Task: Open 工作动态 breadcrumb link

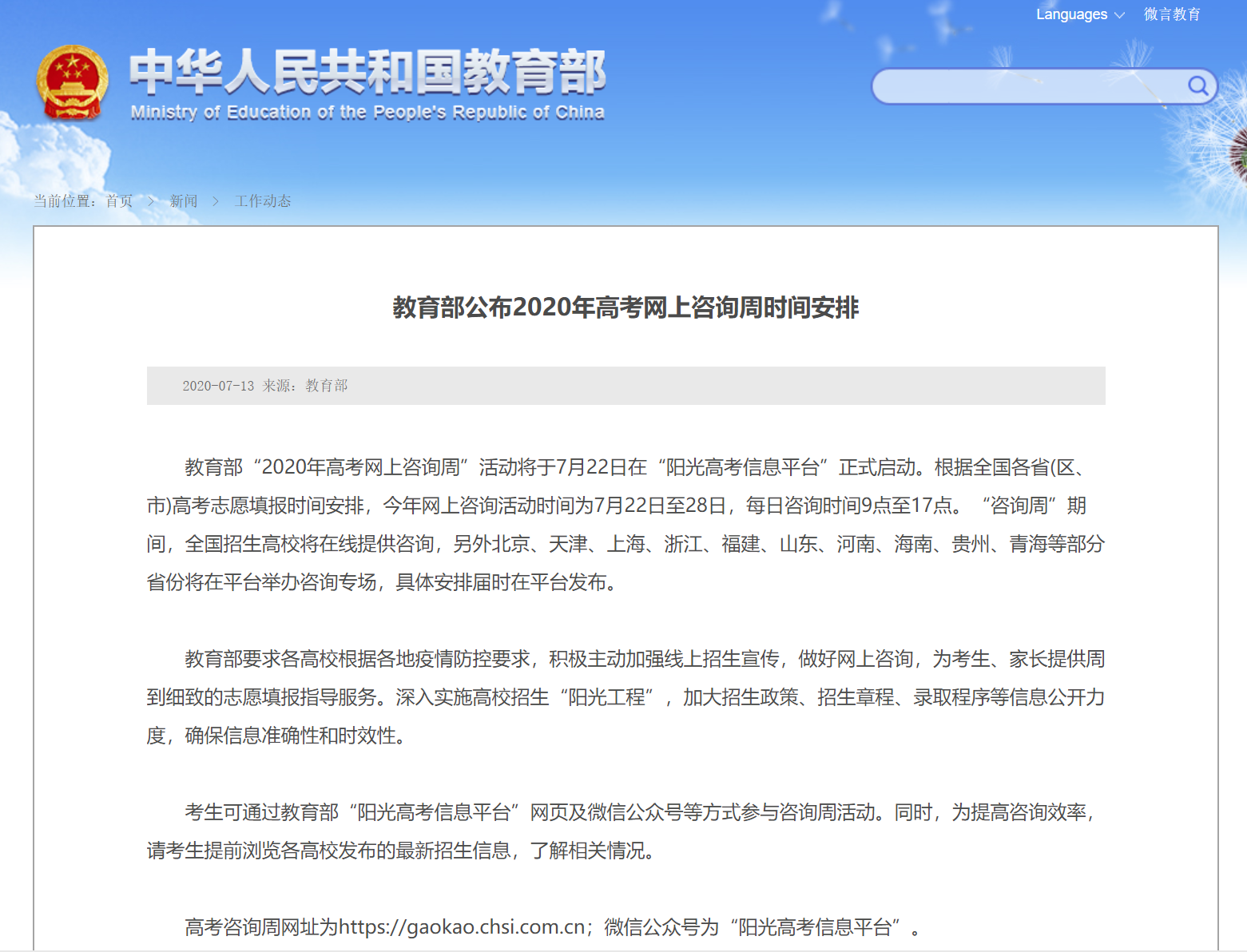Action: [263, 201]
